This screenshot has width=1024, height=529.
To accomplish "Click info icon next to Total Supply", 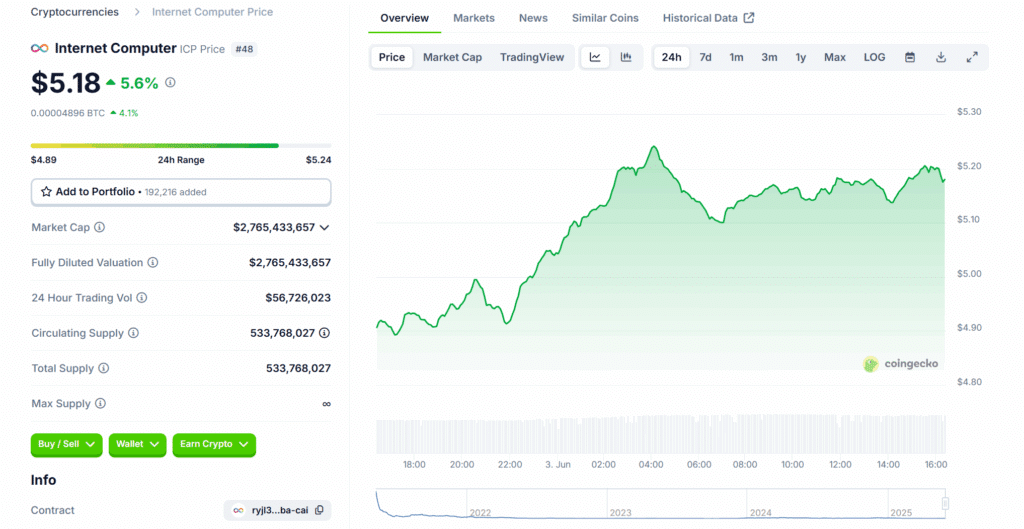I will pyautogui.click(x=104, y=368).
